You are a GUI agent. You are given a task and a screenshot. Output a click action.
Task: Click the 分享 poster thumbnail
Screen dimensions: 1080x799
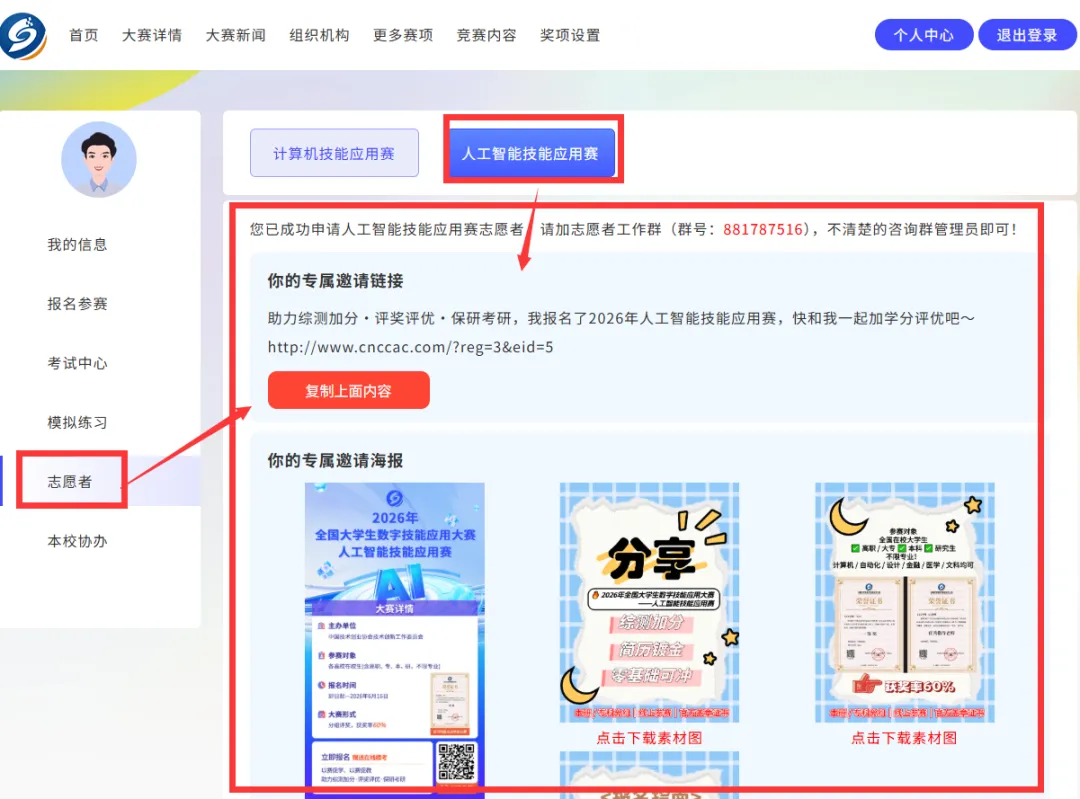point(649,602)
